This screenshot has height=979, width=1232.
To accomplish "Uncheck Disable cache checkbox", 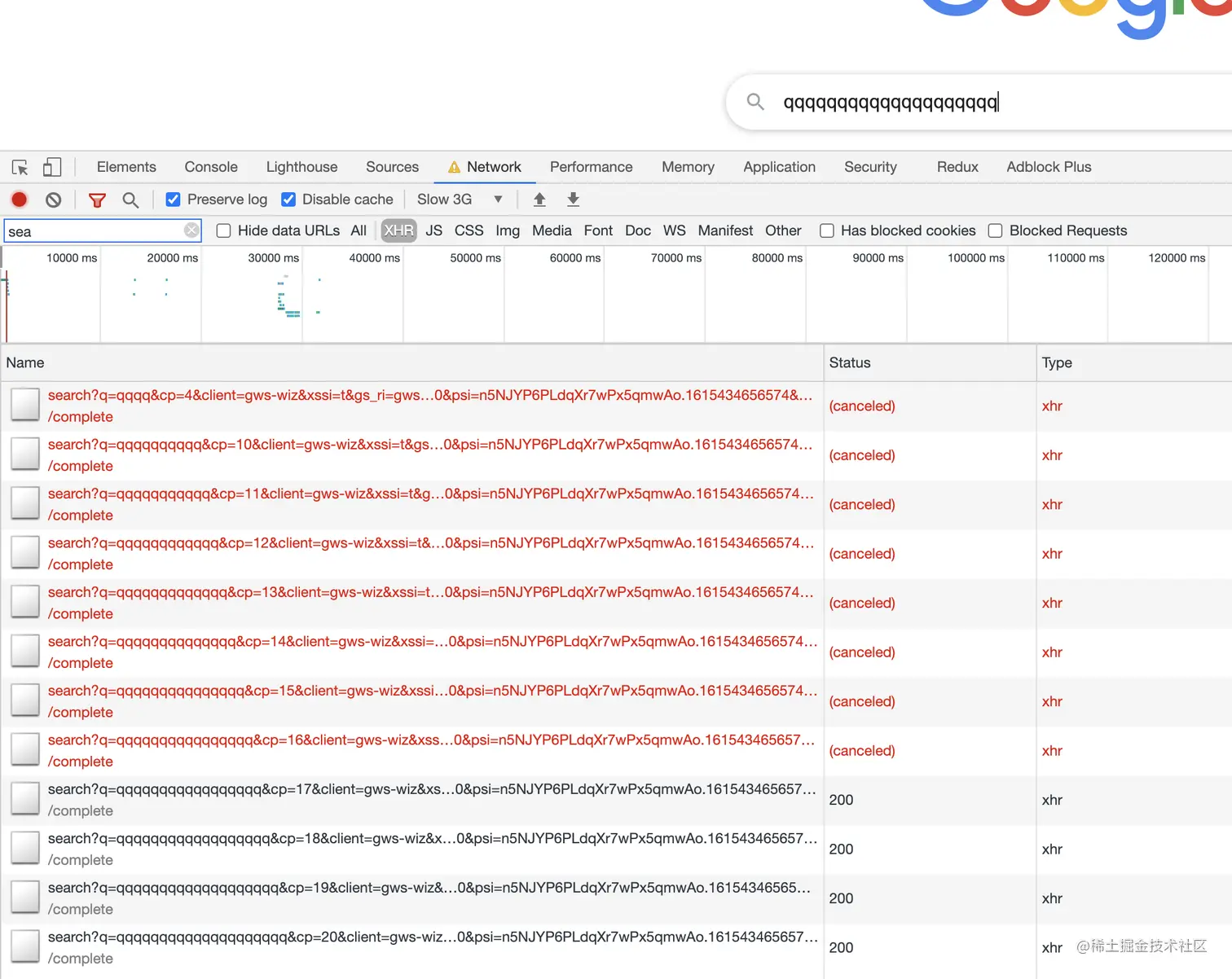I will [x=288, y=200].
